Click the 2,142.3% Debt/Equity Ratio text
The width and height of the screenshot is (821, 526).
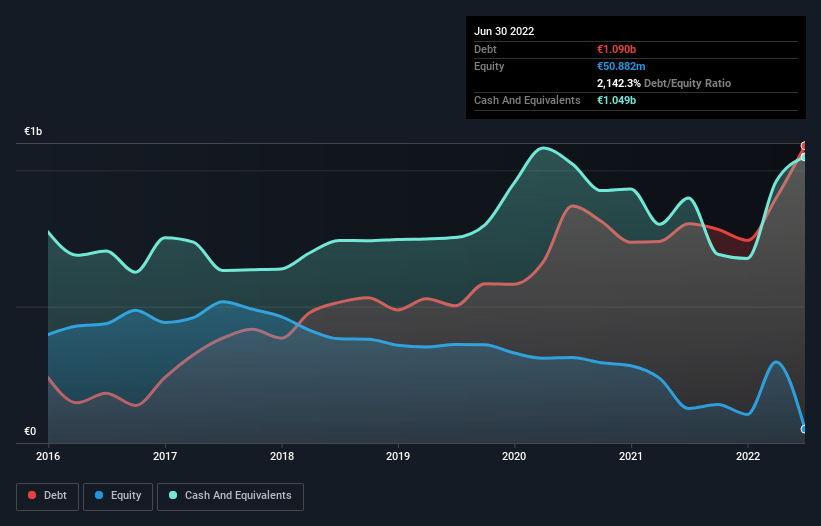point(664,83)
